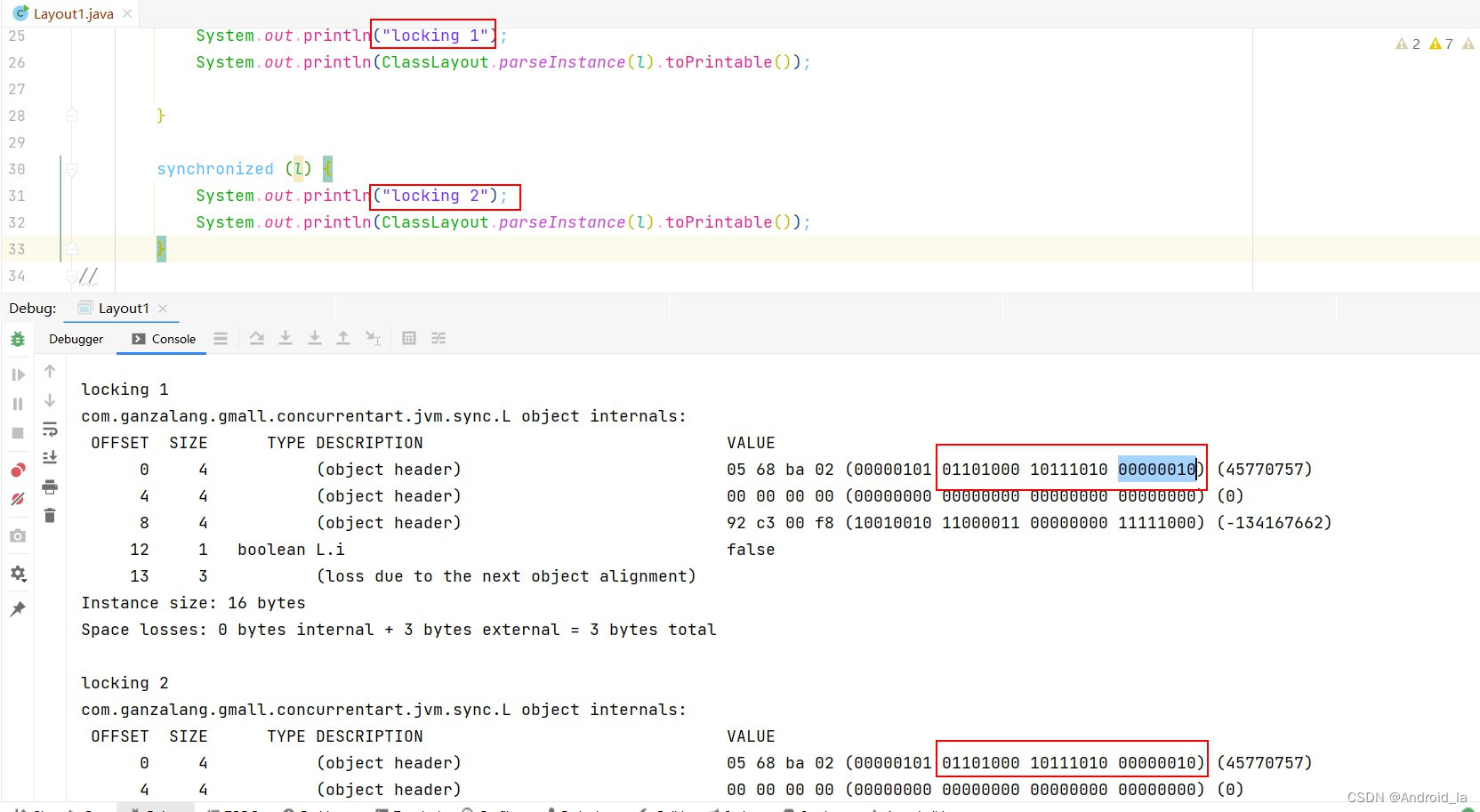The image size is (1480, 812).
Task: Click highlighted binary 00000010 in console
Action: tap(1157, 470)
